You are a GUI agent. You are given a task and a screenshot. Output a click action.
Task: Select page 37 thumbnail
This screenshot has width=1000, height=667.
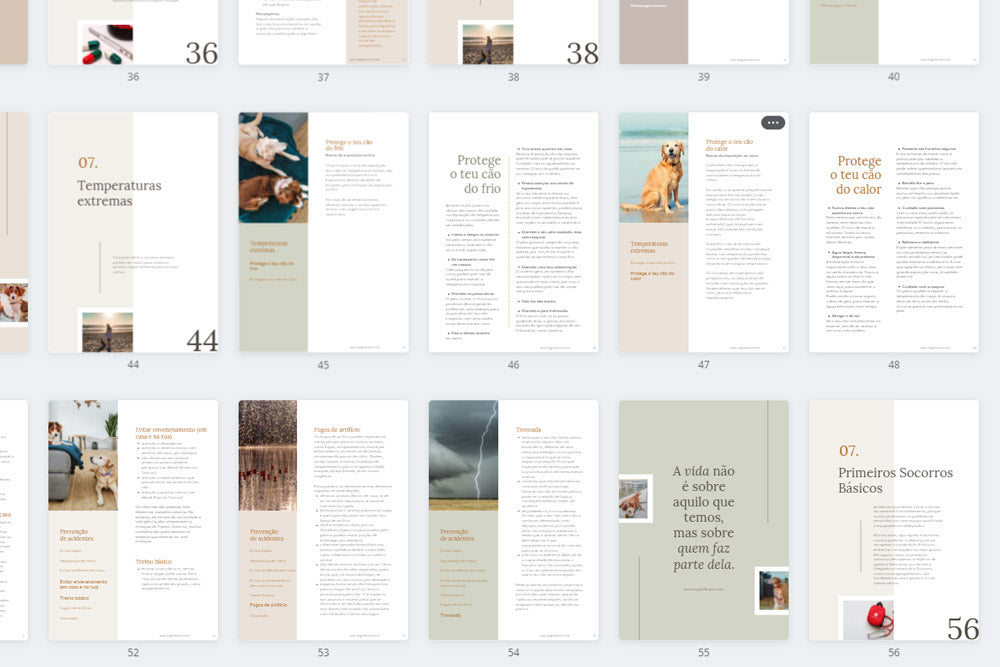[x=323, y=32]
